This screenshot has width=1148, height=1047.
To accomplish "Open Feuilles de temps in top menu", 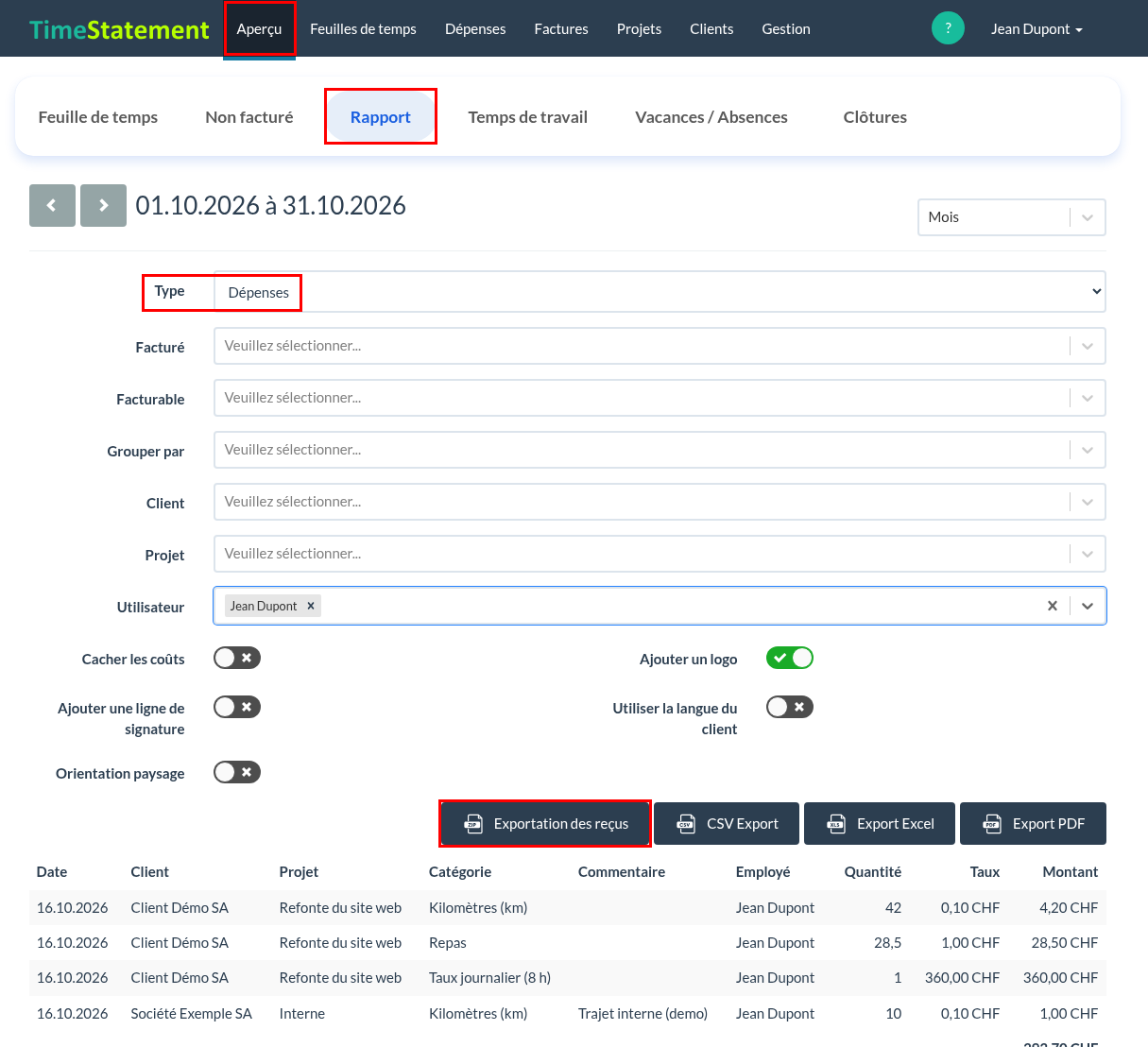I will click(x=363, y=29).
